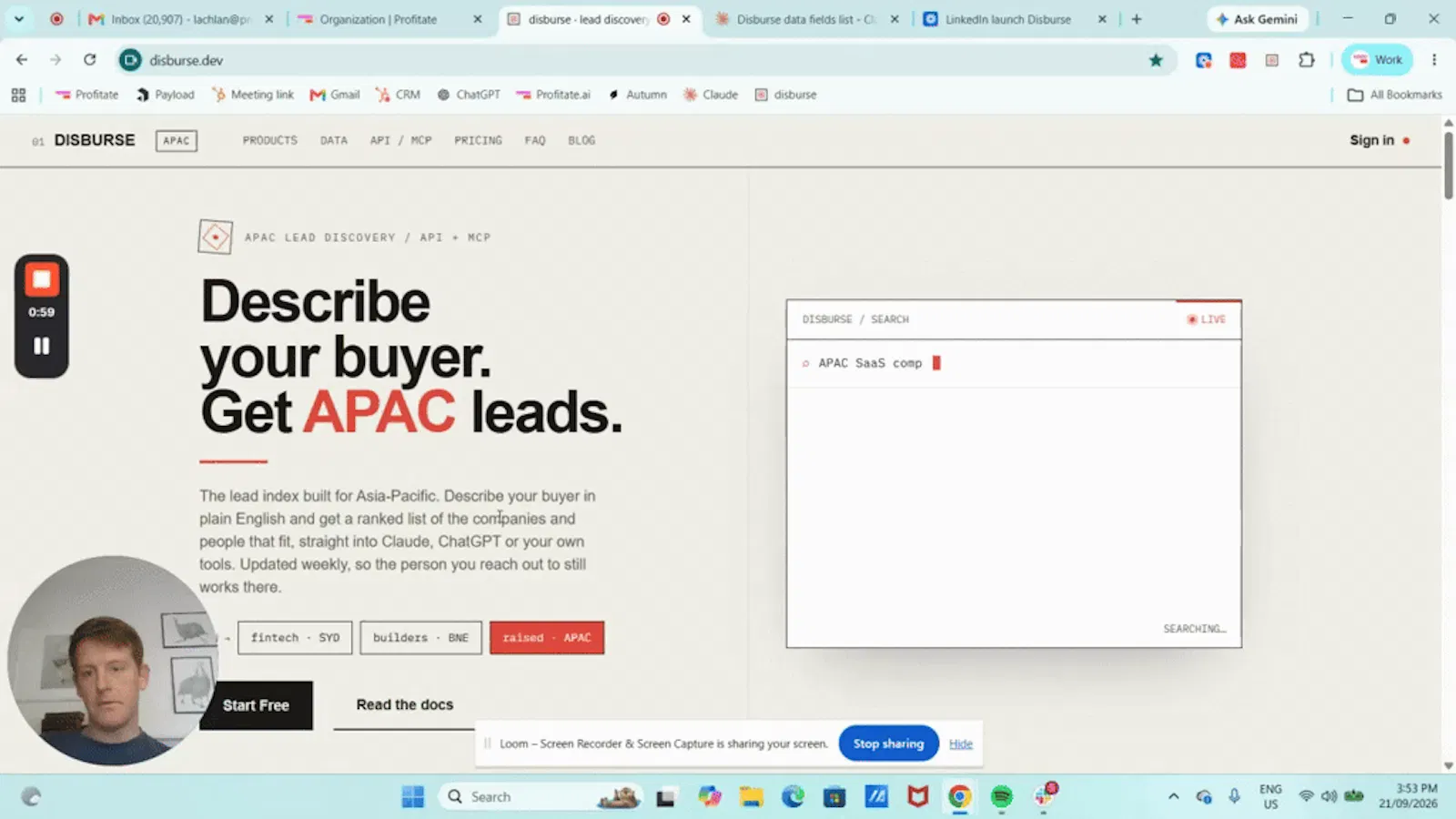
Task: Open the Payload bookmark
Action: point(166,95)
